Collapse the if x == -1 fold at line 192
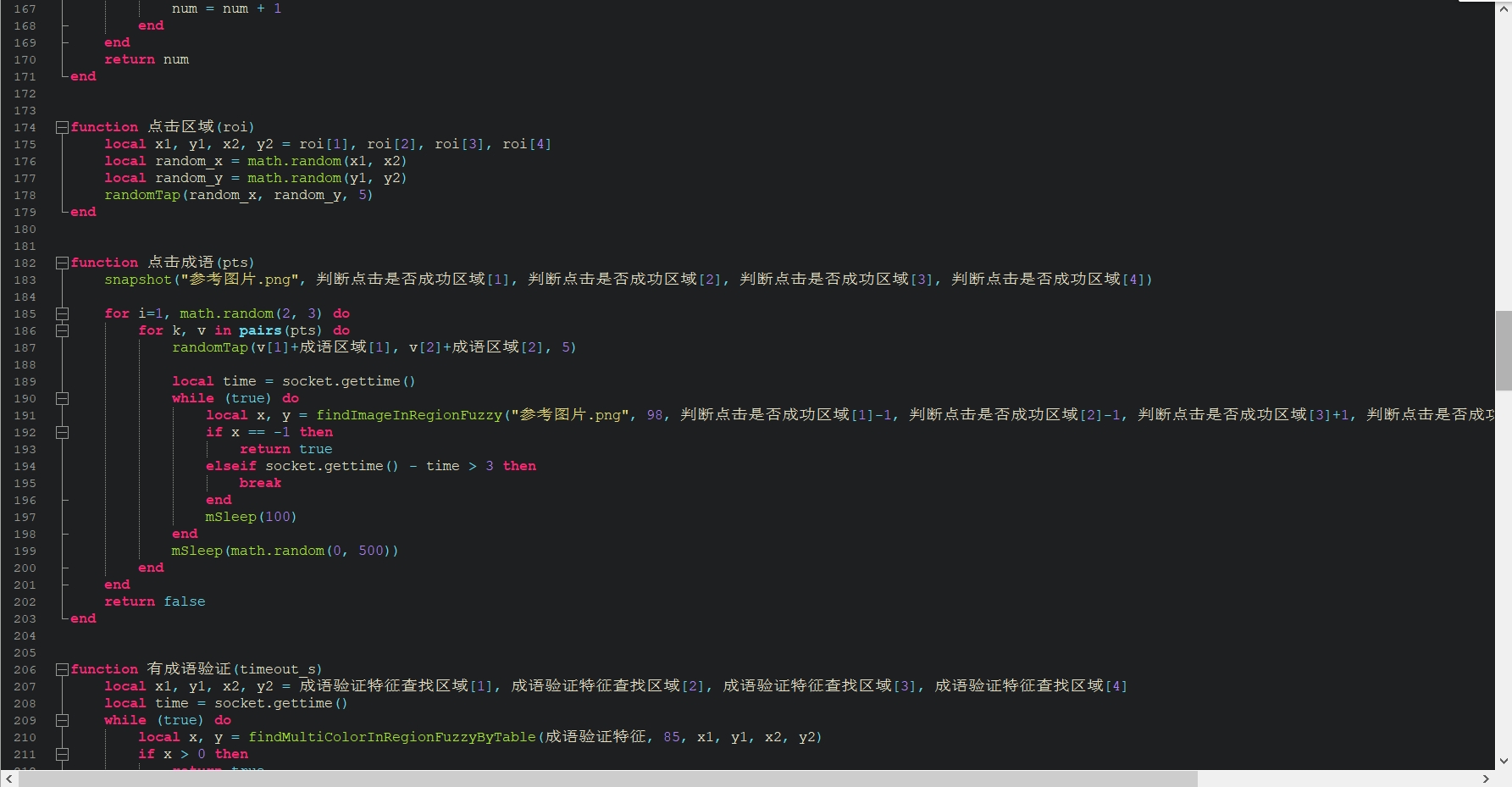1512x787 pixels. pyautogui.click(x=62, y=432)
